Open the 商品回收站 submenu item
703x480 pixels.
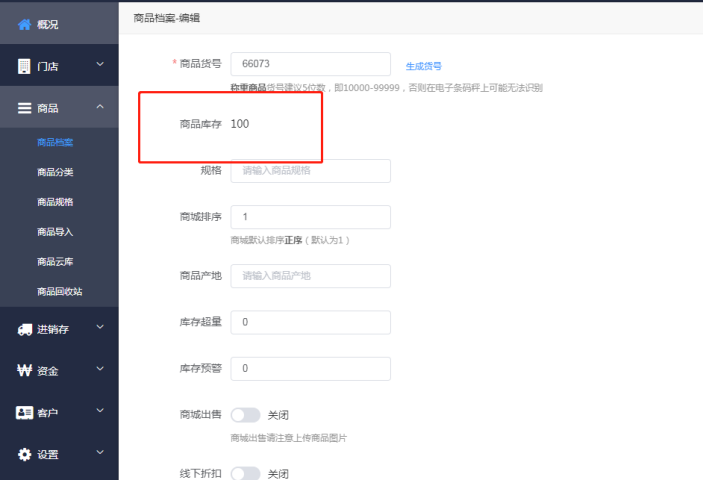click(60, 292)
